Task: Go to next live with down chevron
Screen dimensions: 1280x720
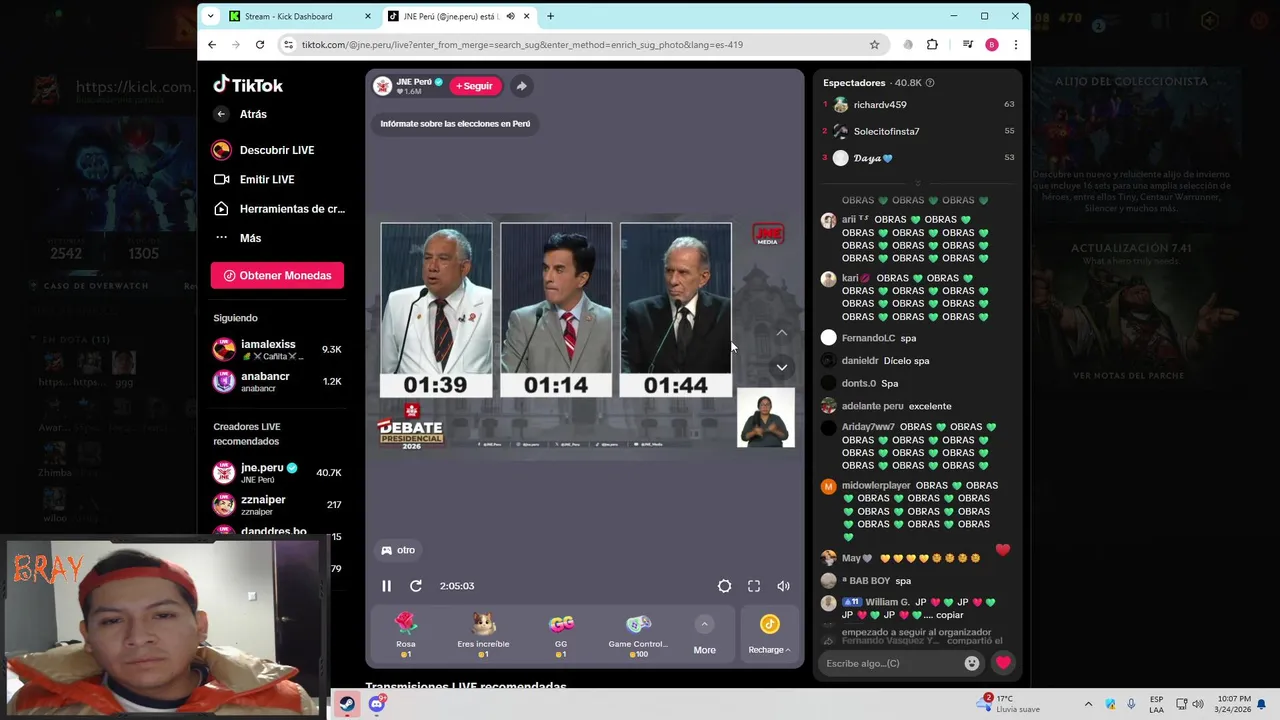Action: [x=782, y=367]
